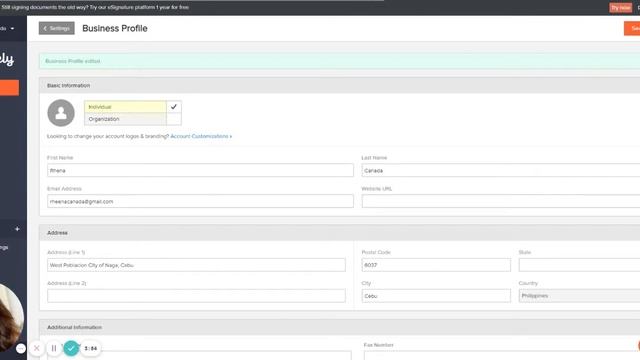
Task: Finish recording with the teal checkmark
Action: [71, 348]
